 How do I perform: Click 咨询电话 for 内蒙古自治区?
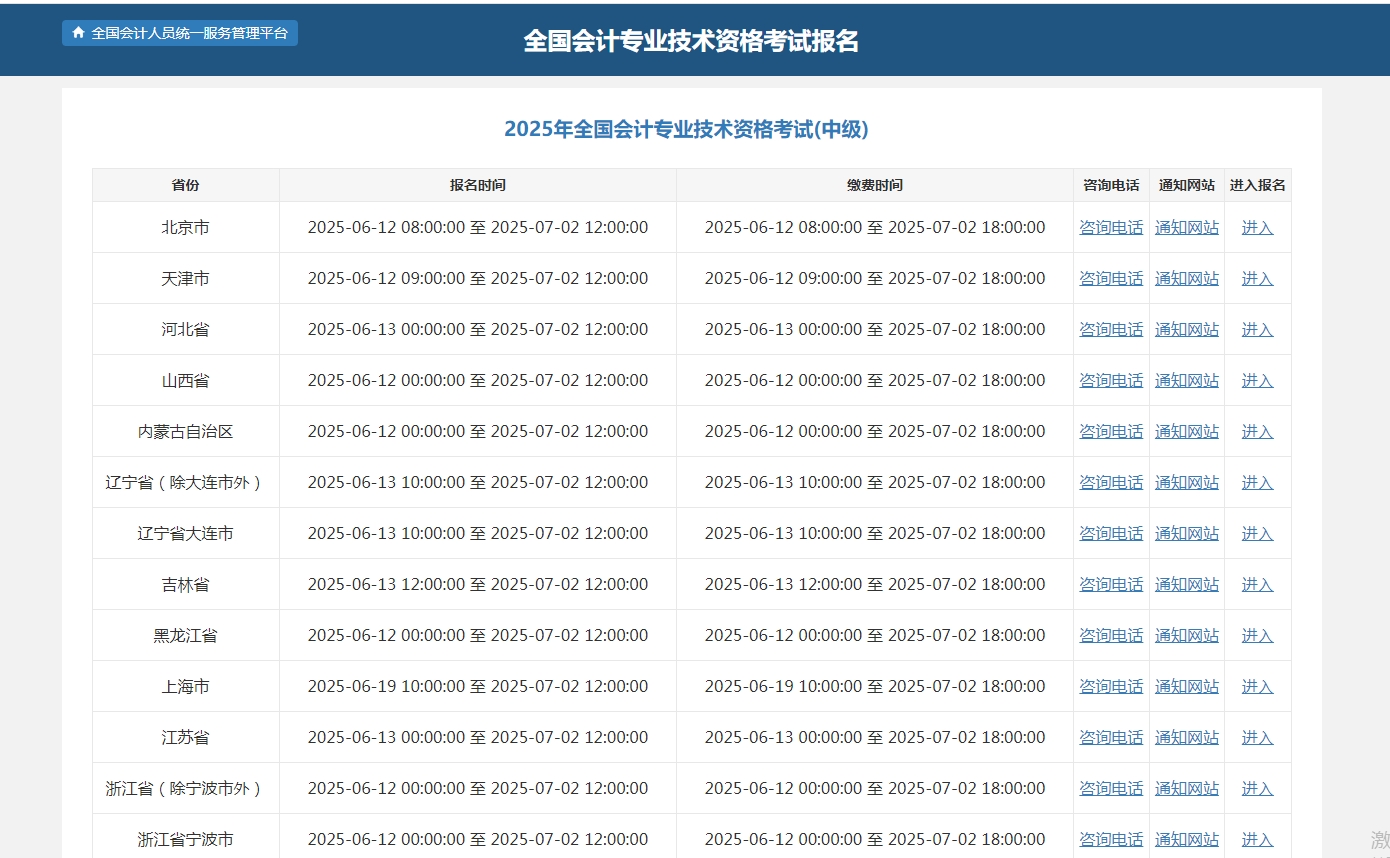pos(1111,431)
